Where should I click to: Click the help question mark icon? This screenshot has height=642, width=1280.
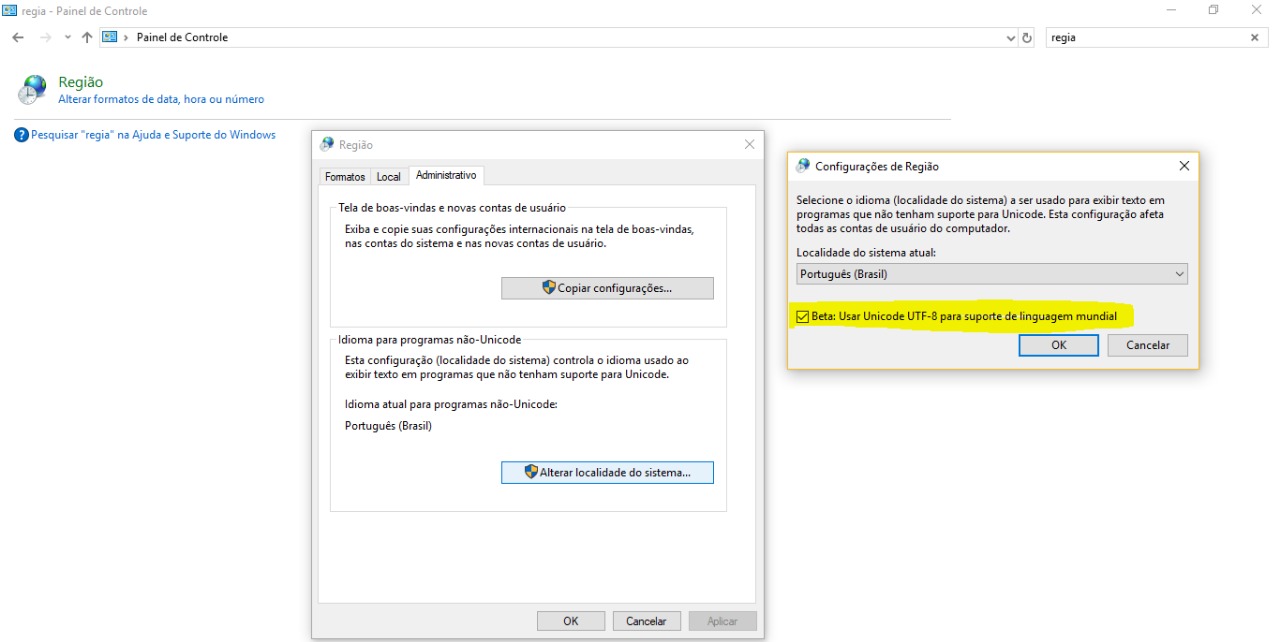tap(22, 134)
